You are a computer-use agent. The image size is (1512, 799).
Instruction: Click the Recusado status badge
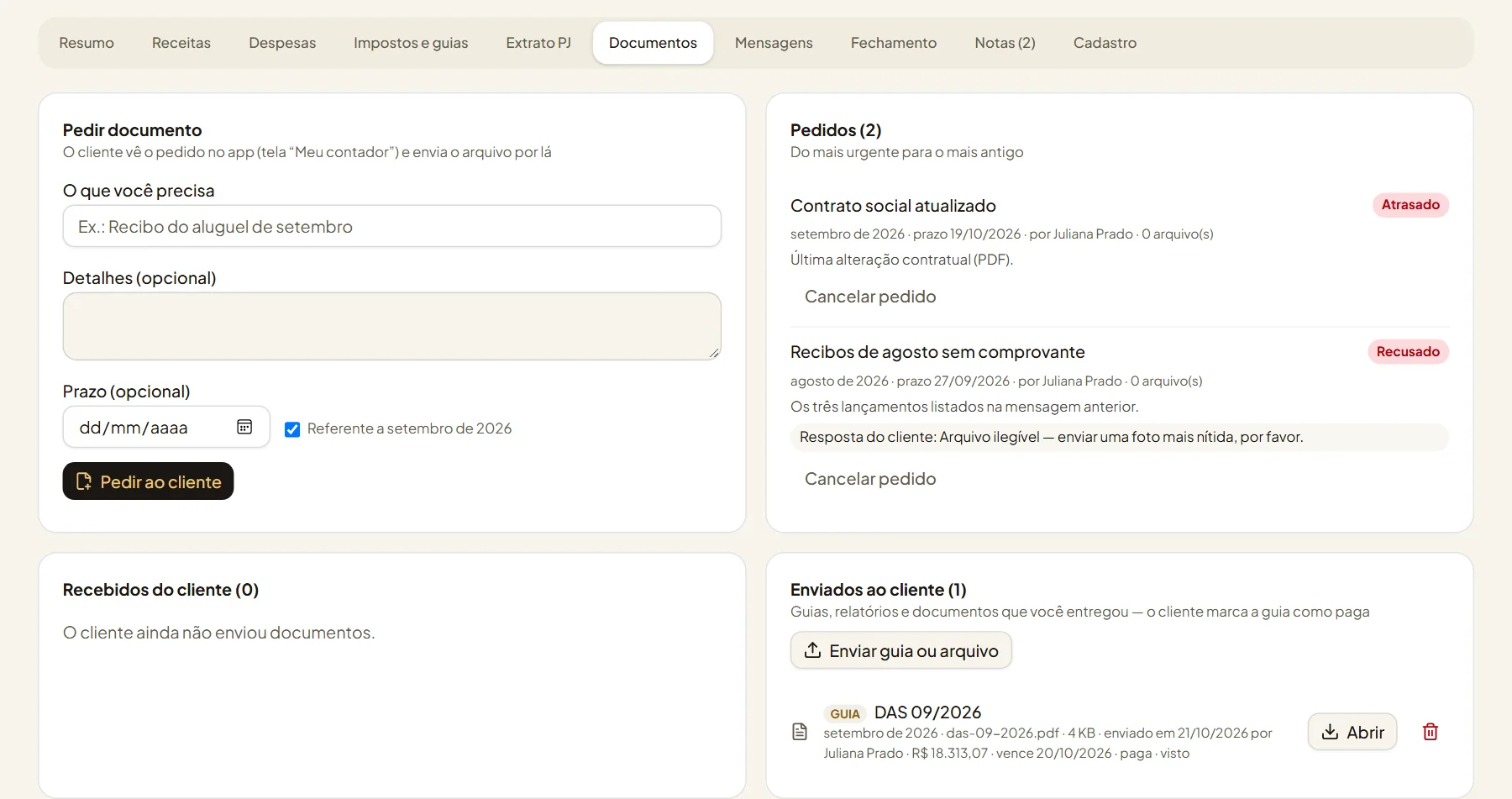[x=1408, y=352]
